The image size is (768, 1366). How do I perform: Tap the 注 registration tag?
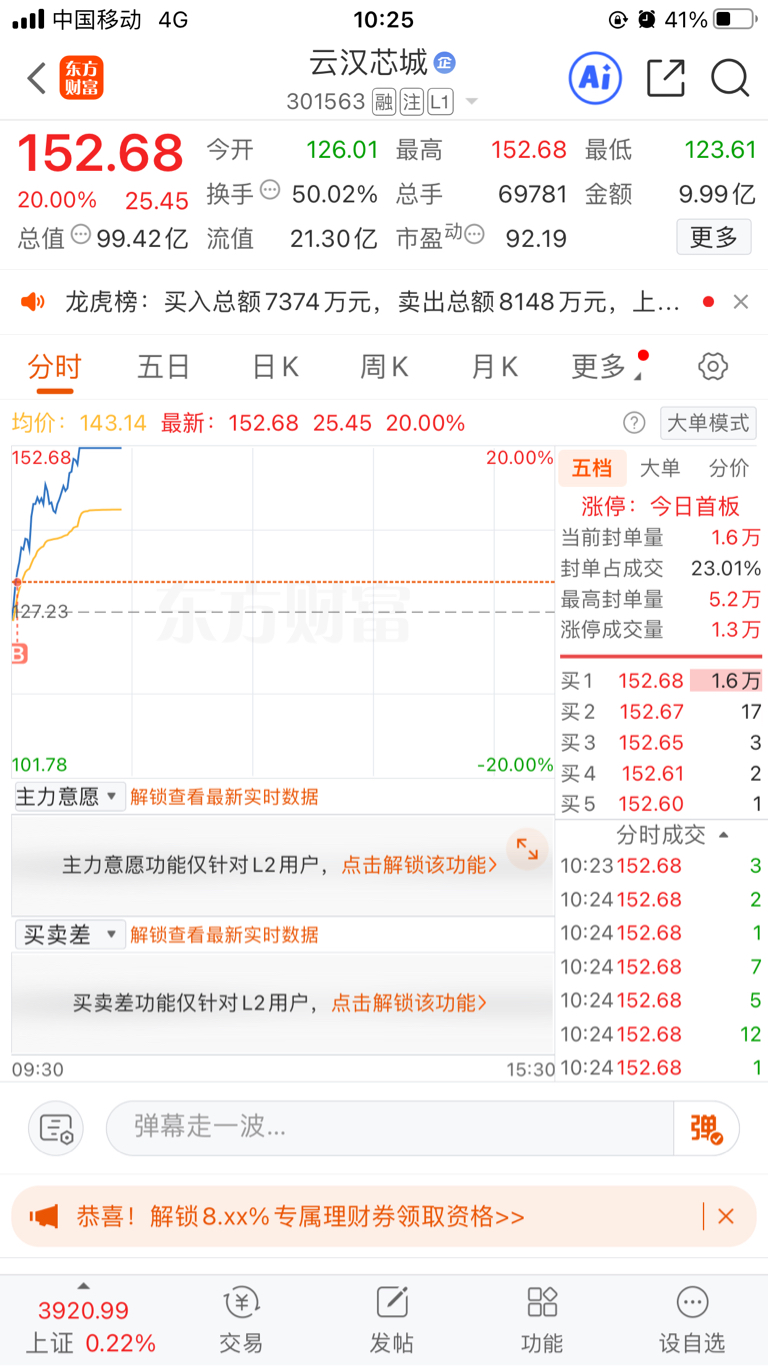pos(412,102)
